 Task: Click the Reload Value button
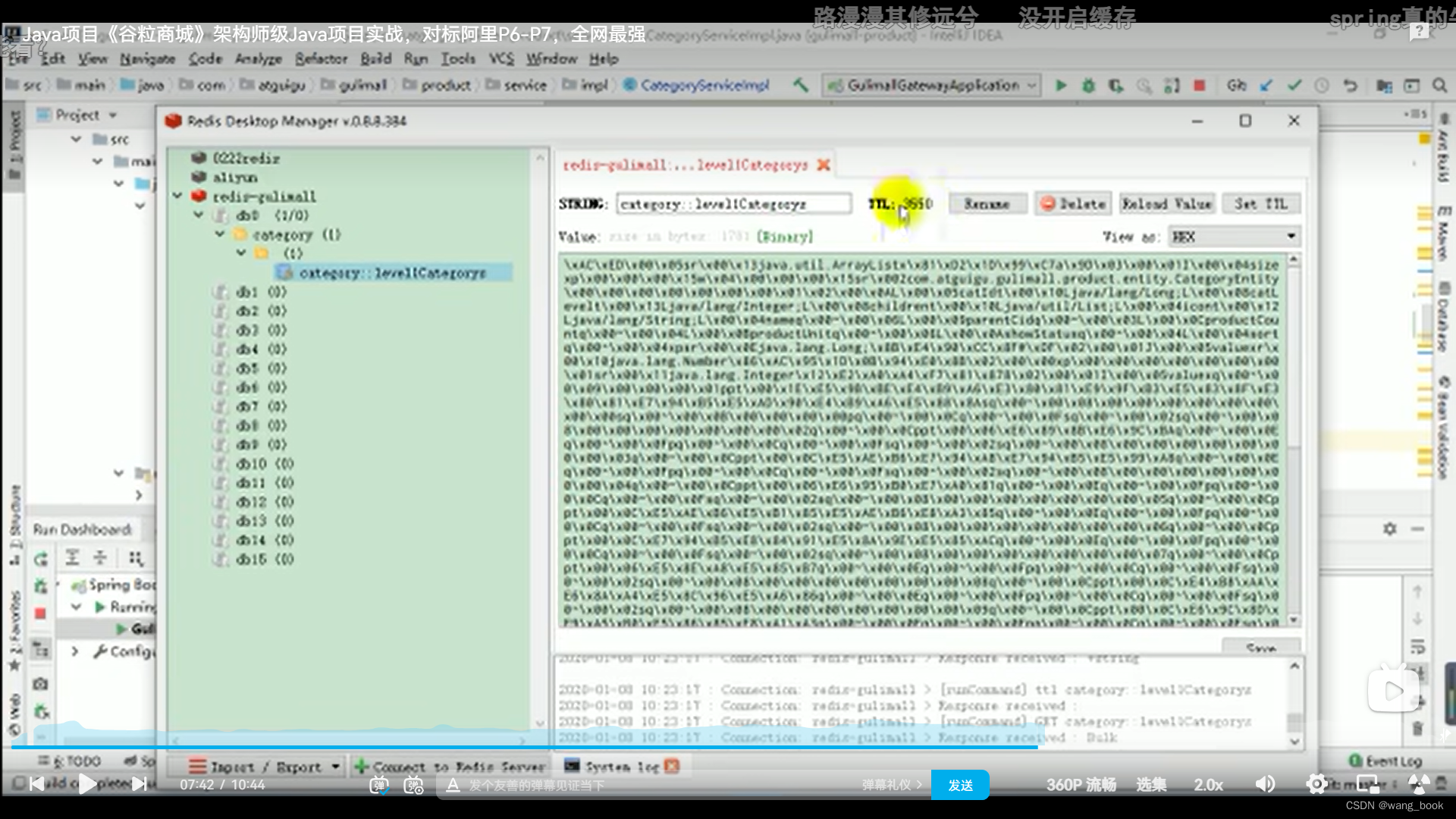click(1167, 204)
